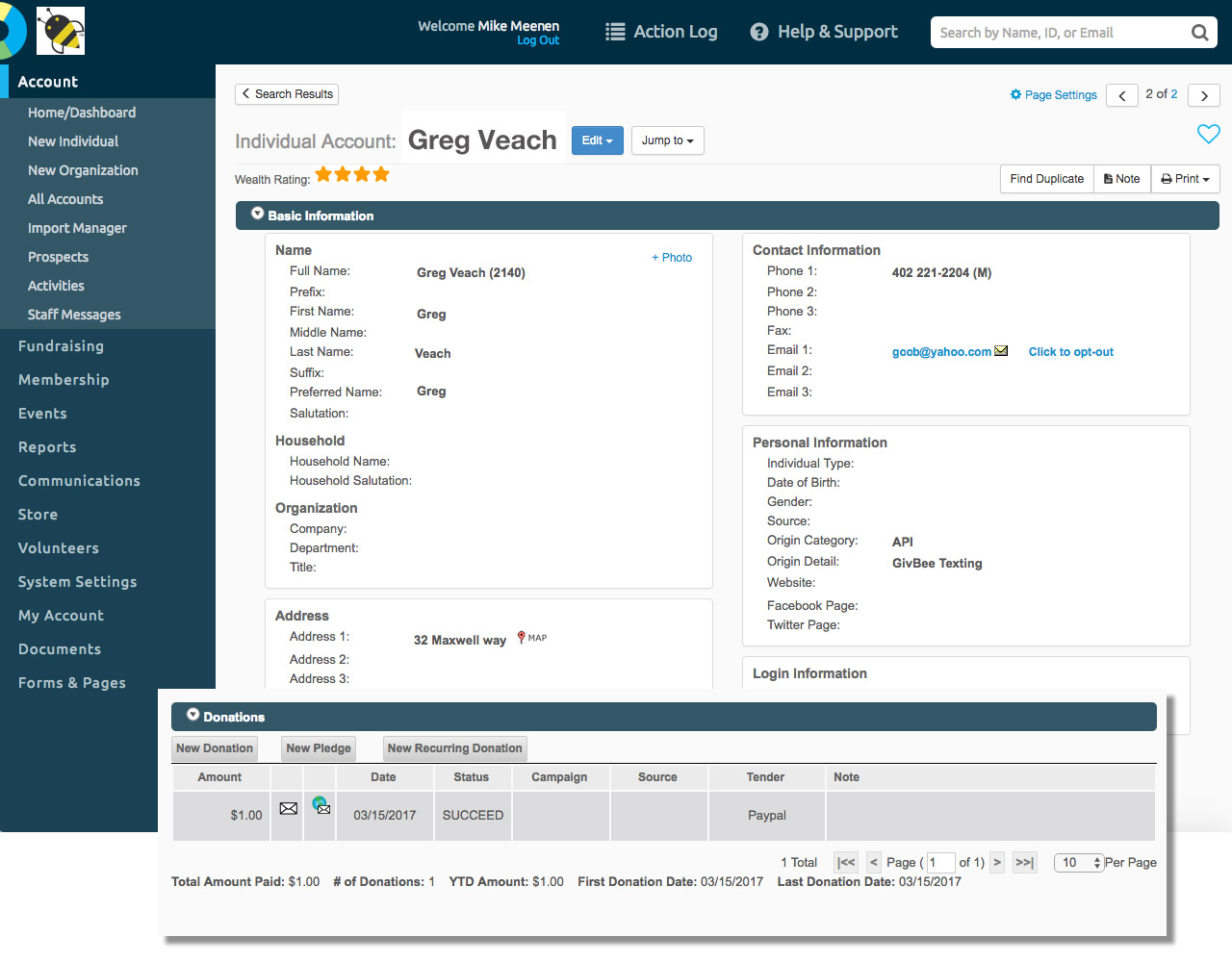Open the Action Log

coord(661,32)
